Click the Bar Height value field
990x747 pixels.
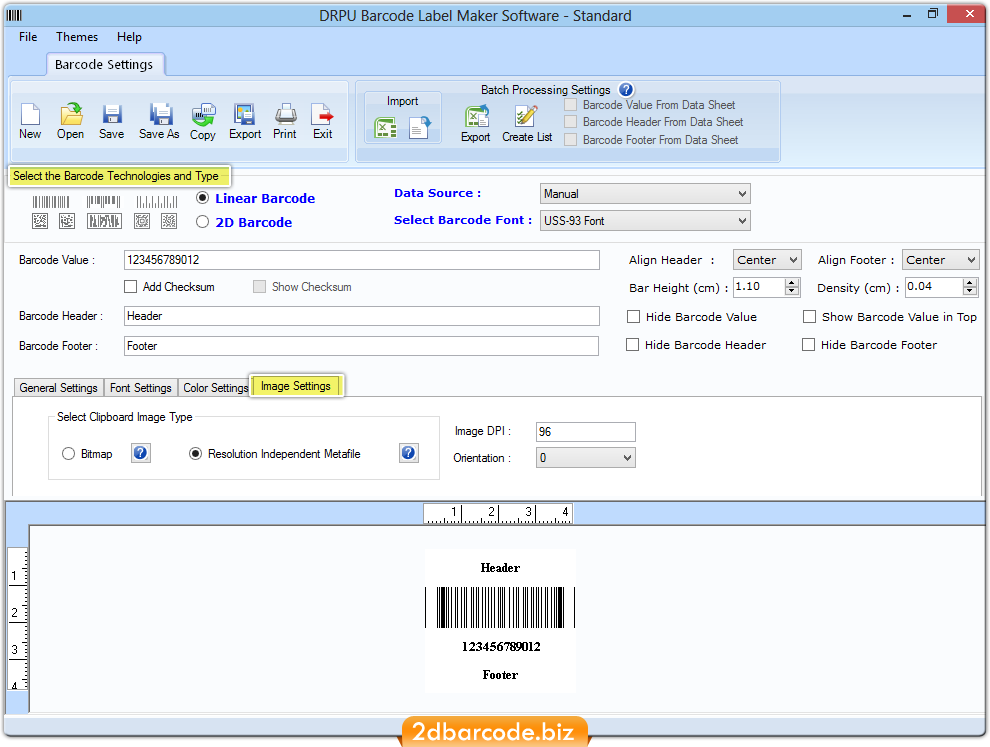(759, 287)
